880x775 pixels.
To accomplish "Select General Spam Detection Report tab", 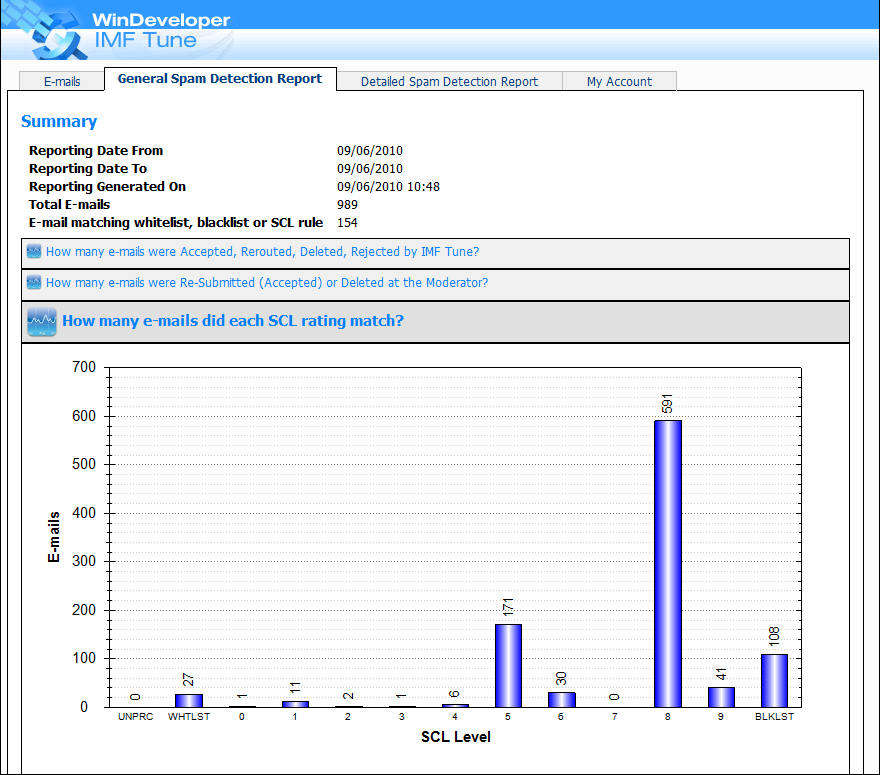I will 220,79.
